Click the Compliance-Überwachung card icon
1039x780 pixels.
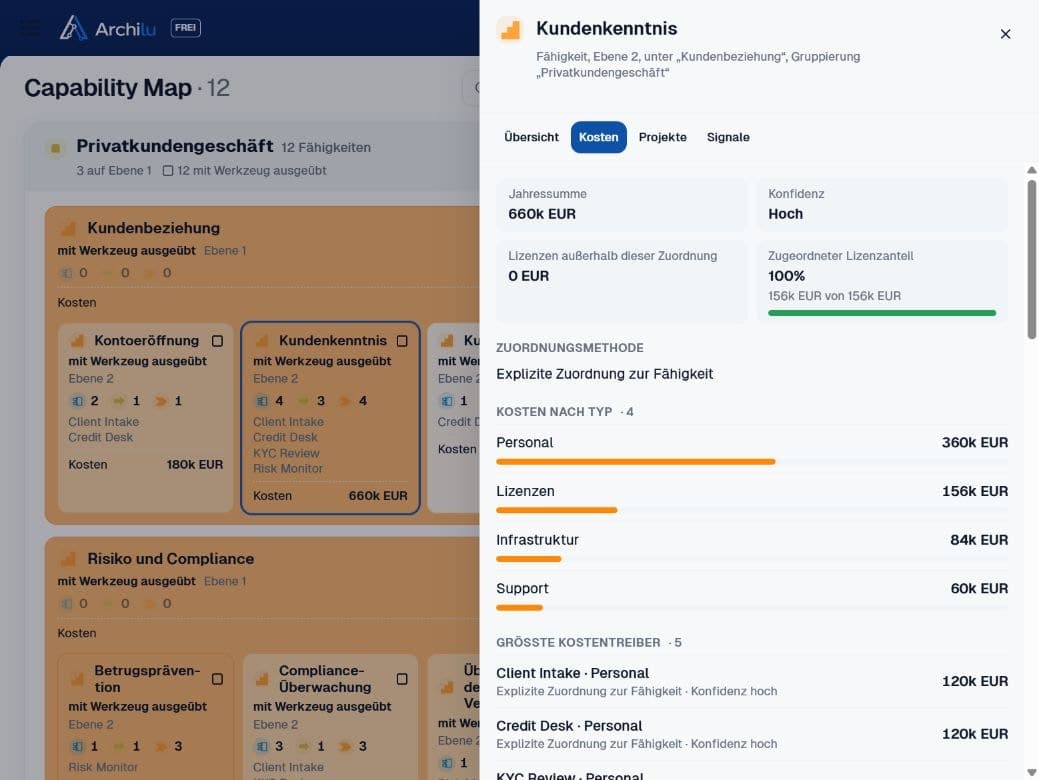point(262,679)
